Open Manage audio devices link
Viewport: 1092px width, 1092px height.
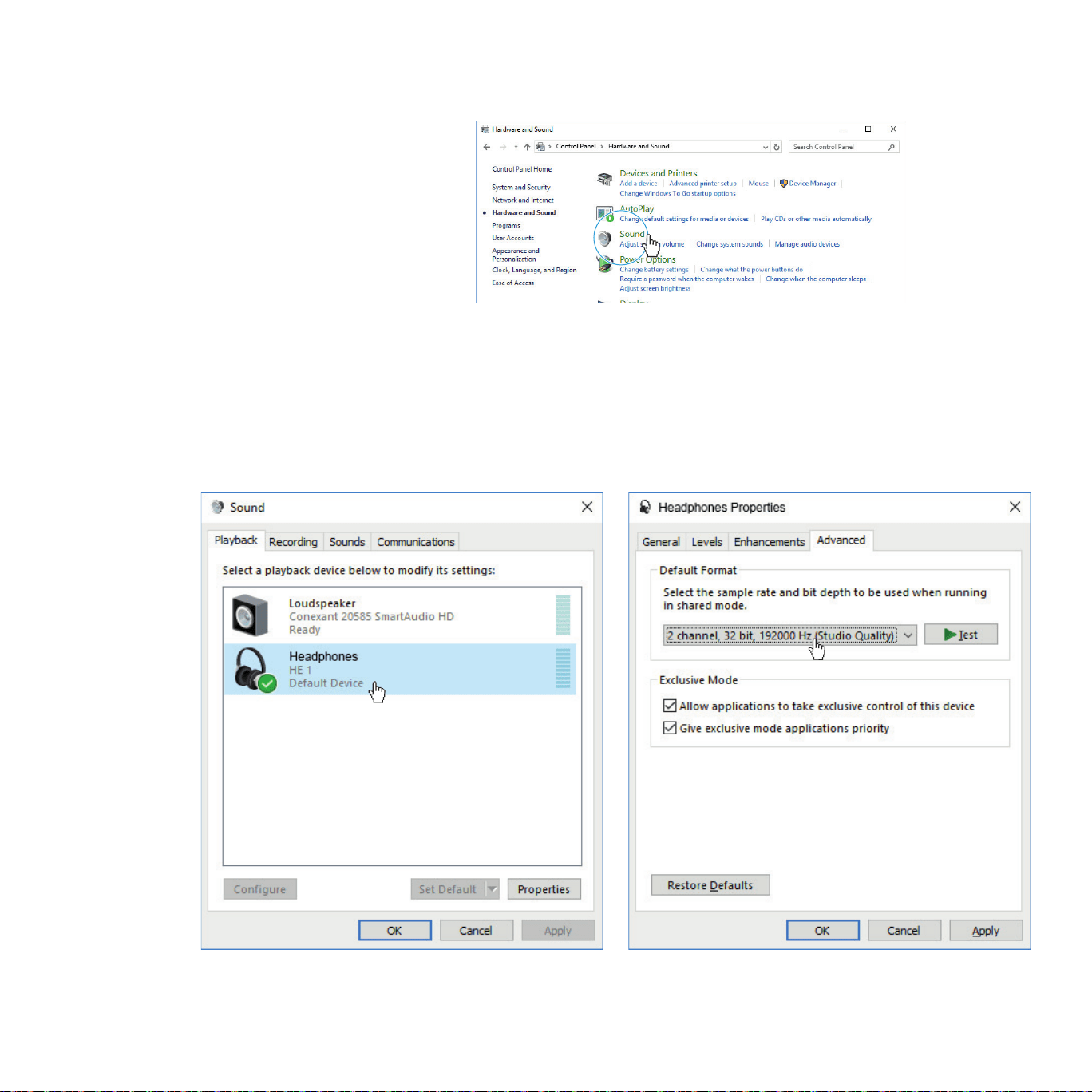pos(807,244)
